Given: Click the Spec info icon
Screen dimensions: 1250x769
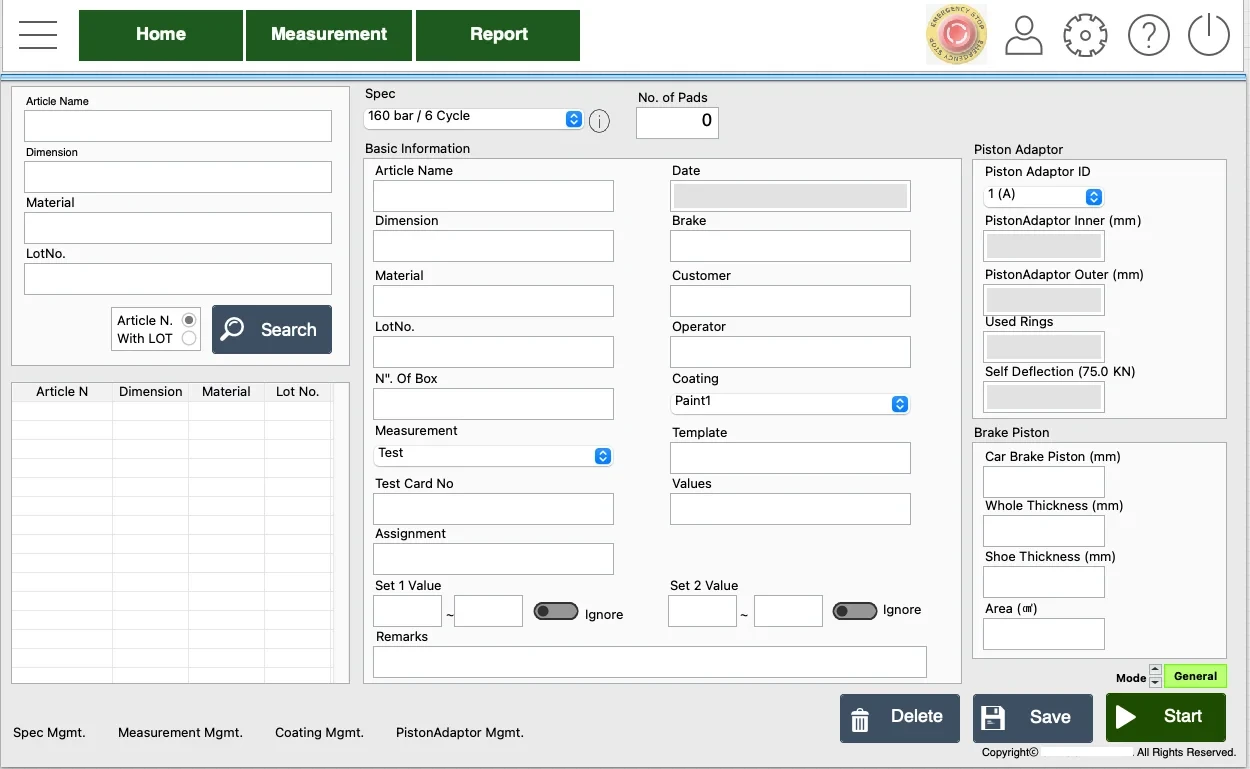Looking at the screenshot, I should click(x=599, y=121).
